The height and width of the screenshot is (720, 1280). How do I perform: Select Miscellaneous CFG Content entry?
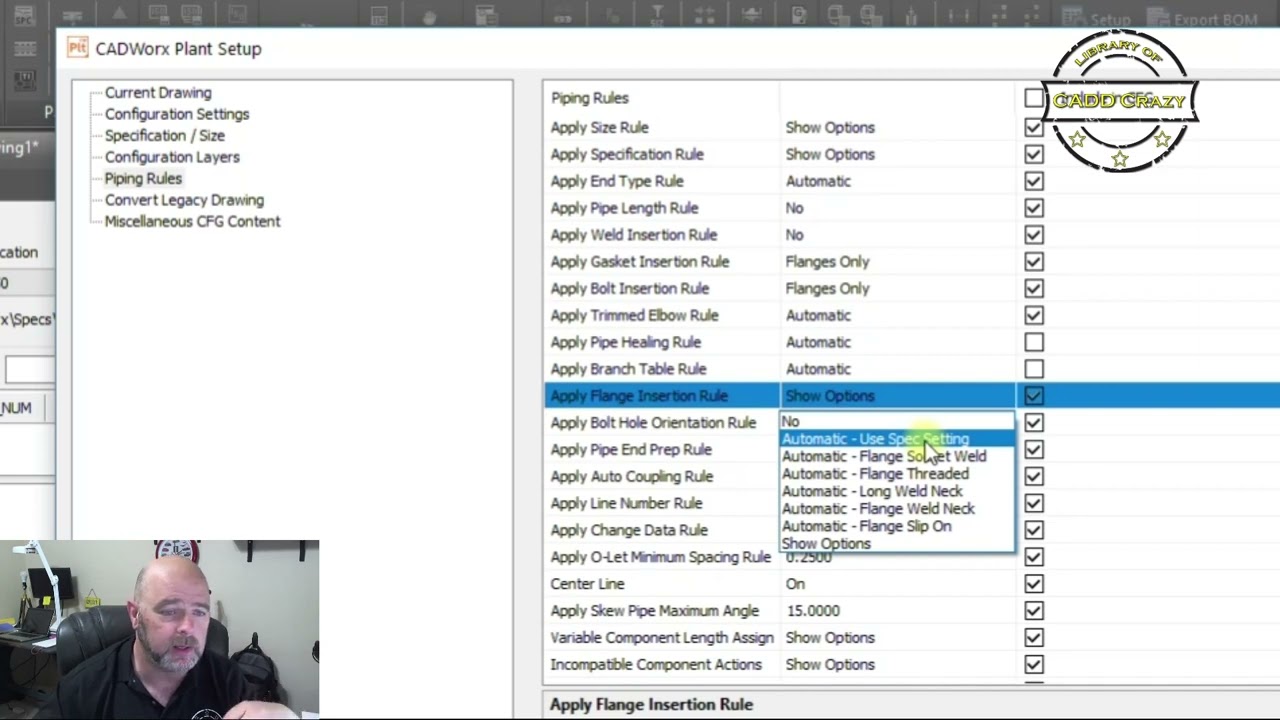(x=192, y=221)
